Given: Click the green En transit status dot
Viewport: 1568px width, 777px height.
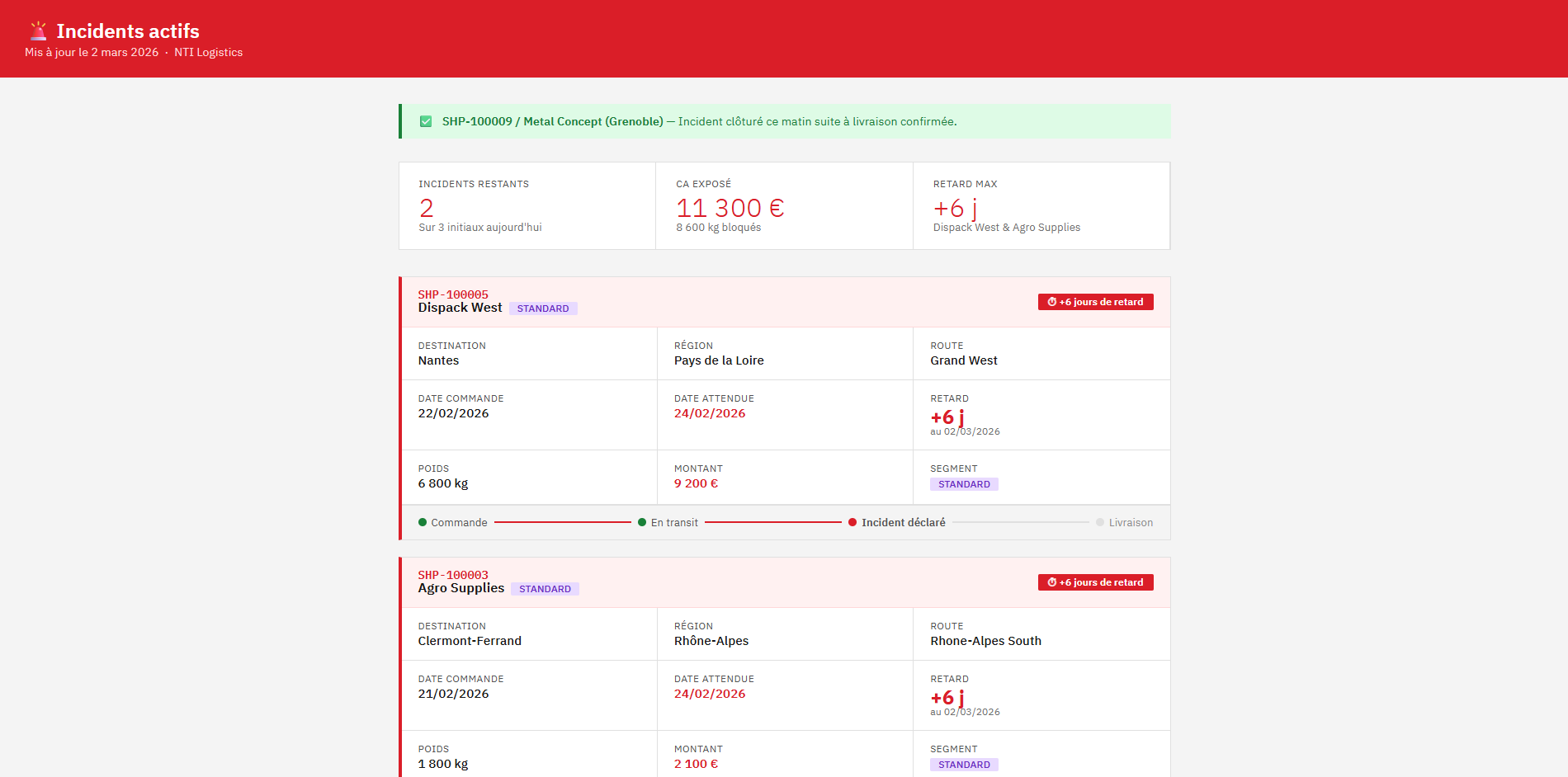Looking at the screenshot, I should pyautogui.click(x=642, y=522).
